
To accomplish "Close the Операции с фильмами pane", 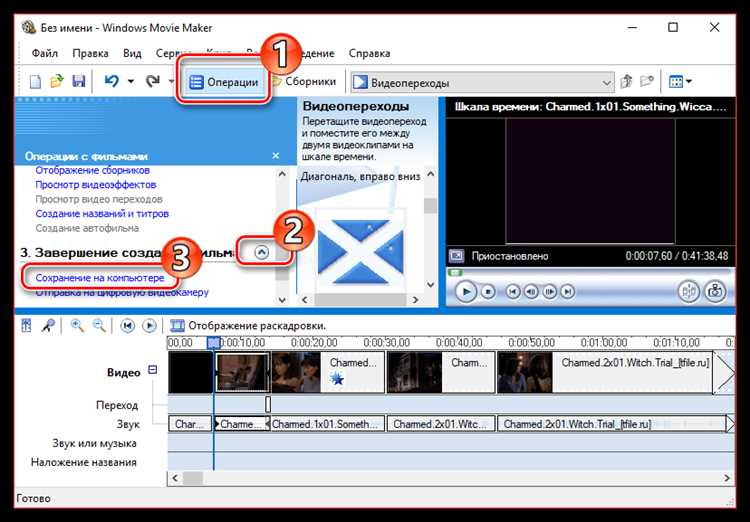I will click(x=276, y=156).
